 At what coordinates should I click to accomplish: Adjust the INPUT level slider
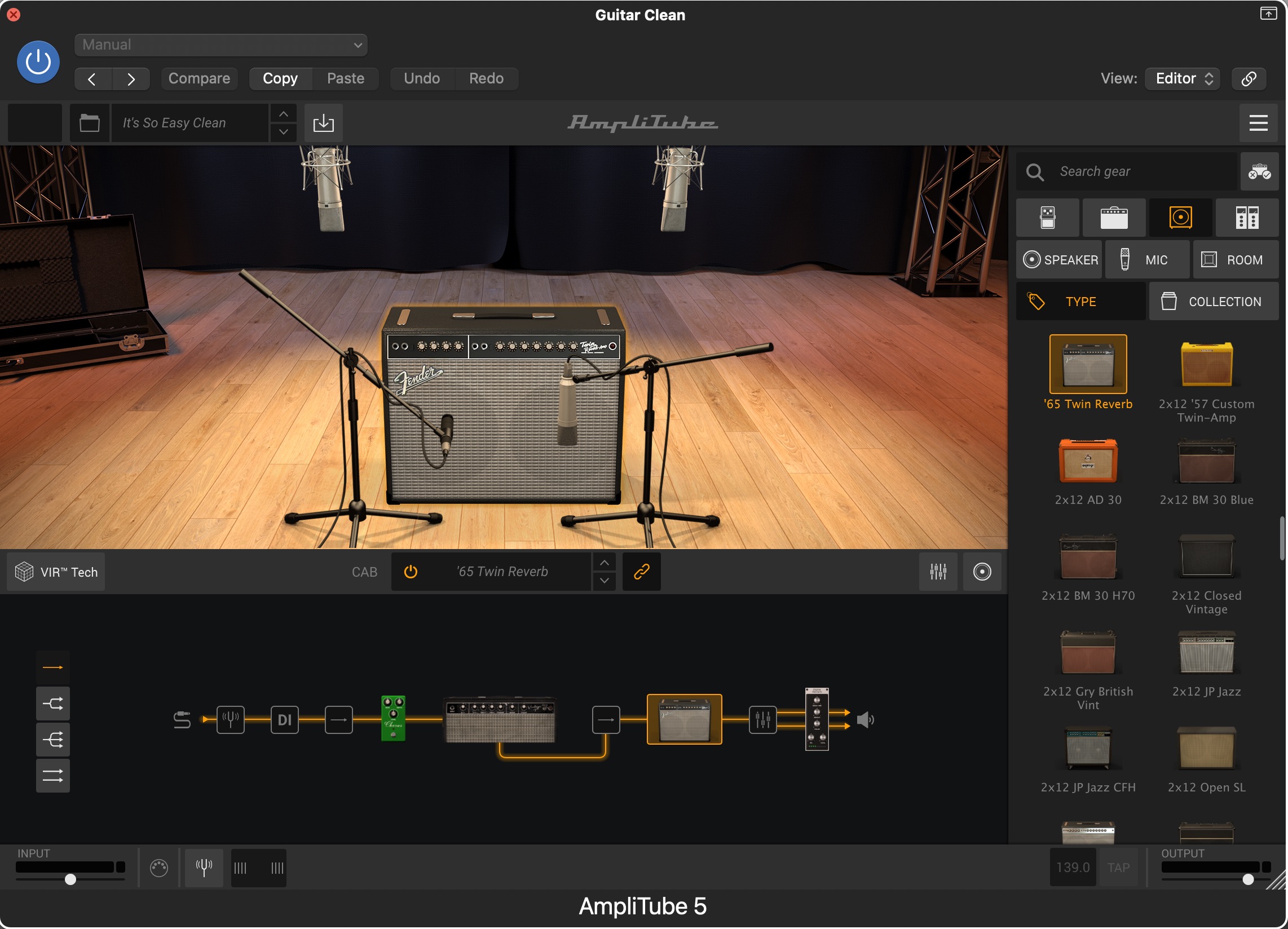click(70, 879)
